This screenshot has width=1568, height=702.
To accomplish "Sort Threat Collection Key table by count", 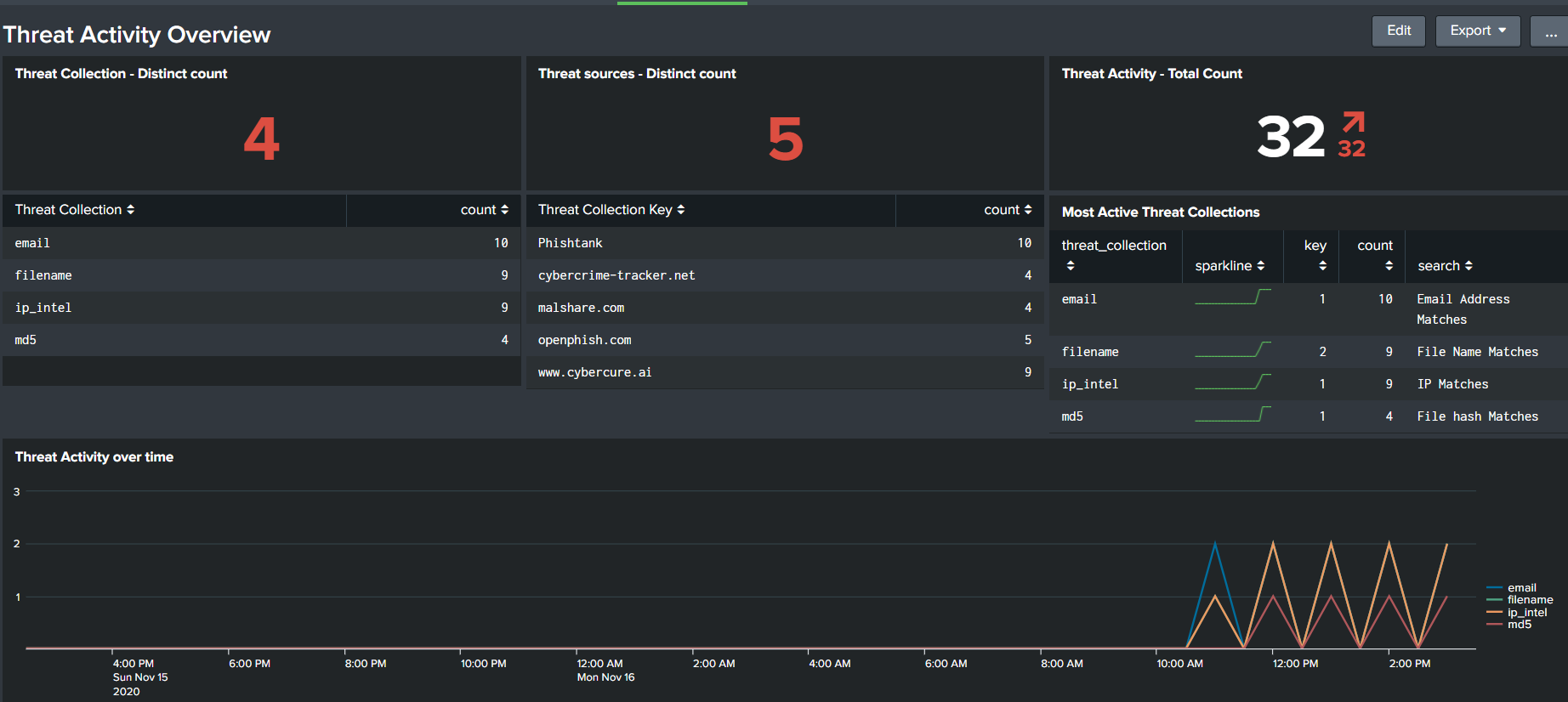I will point(1008,210).
